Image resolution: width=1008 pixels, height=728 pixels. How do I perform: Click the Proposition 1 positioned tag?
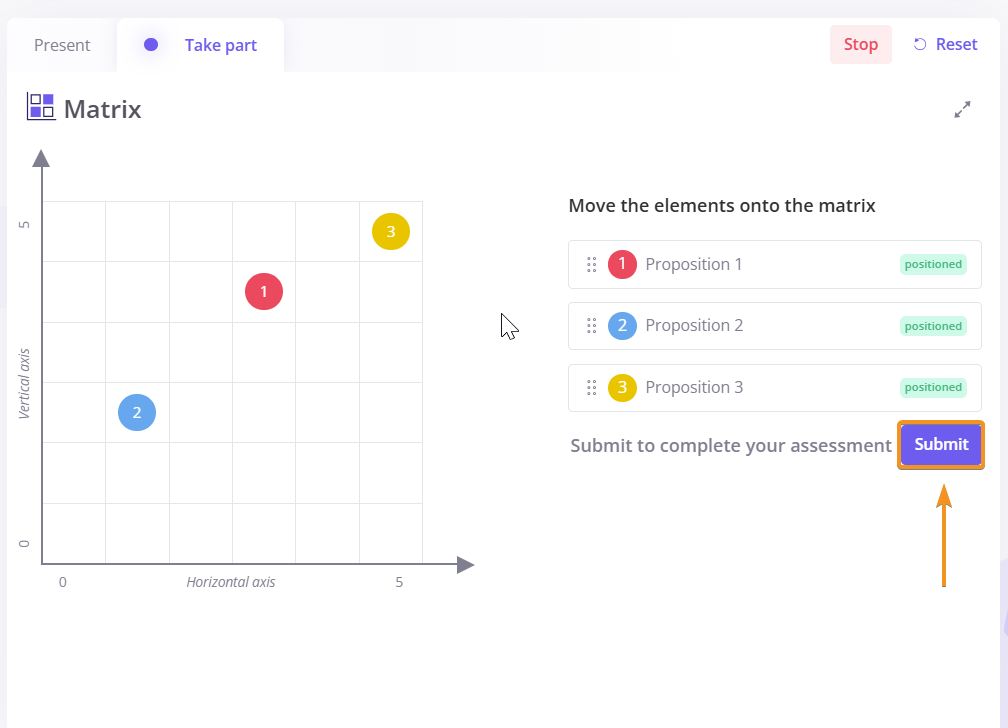click(x=932, y=265)
